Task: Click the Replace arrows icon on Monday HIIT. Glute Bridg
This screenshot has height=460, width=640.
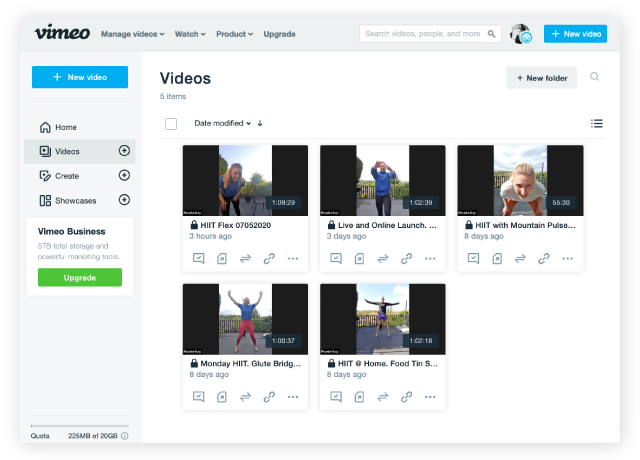Action: [245, 397]
